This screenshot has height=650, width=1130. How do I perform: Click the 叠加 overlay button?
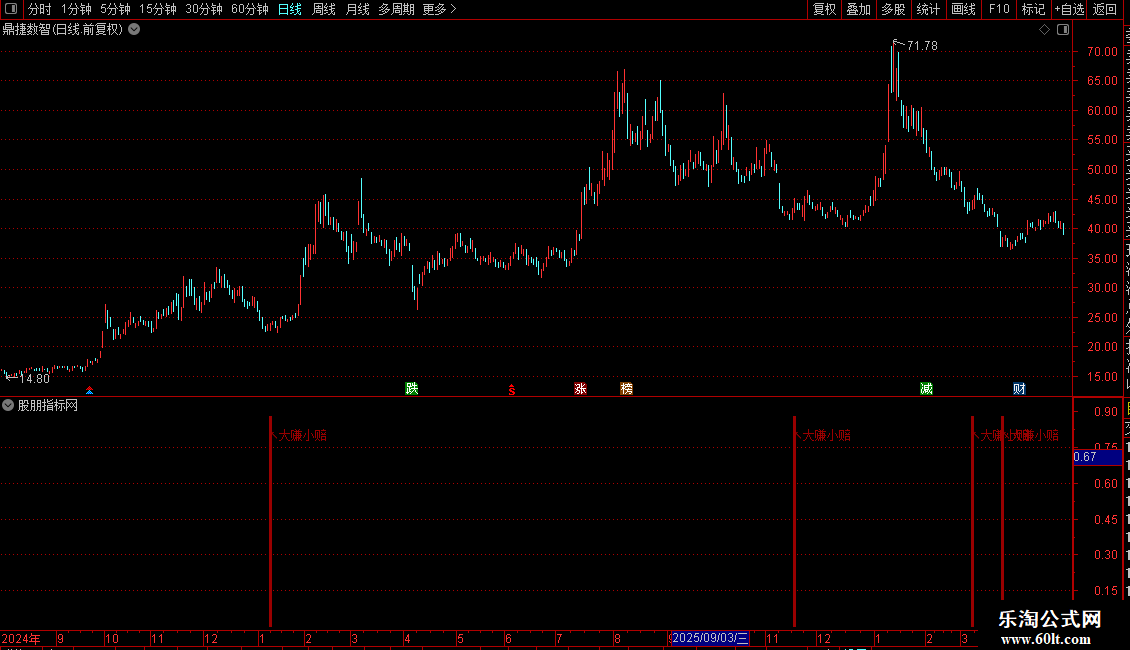(858, 9)
